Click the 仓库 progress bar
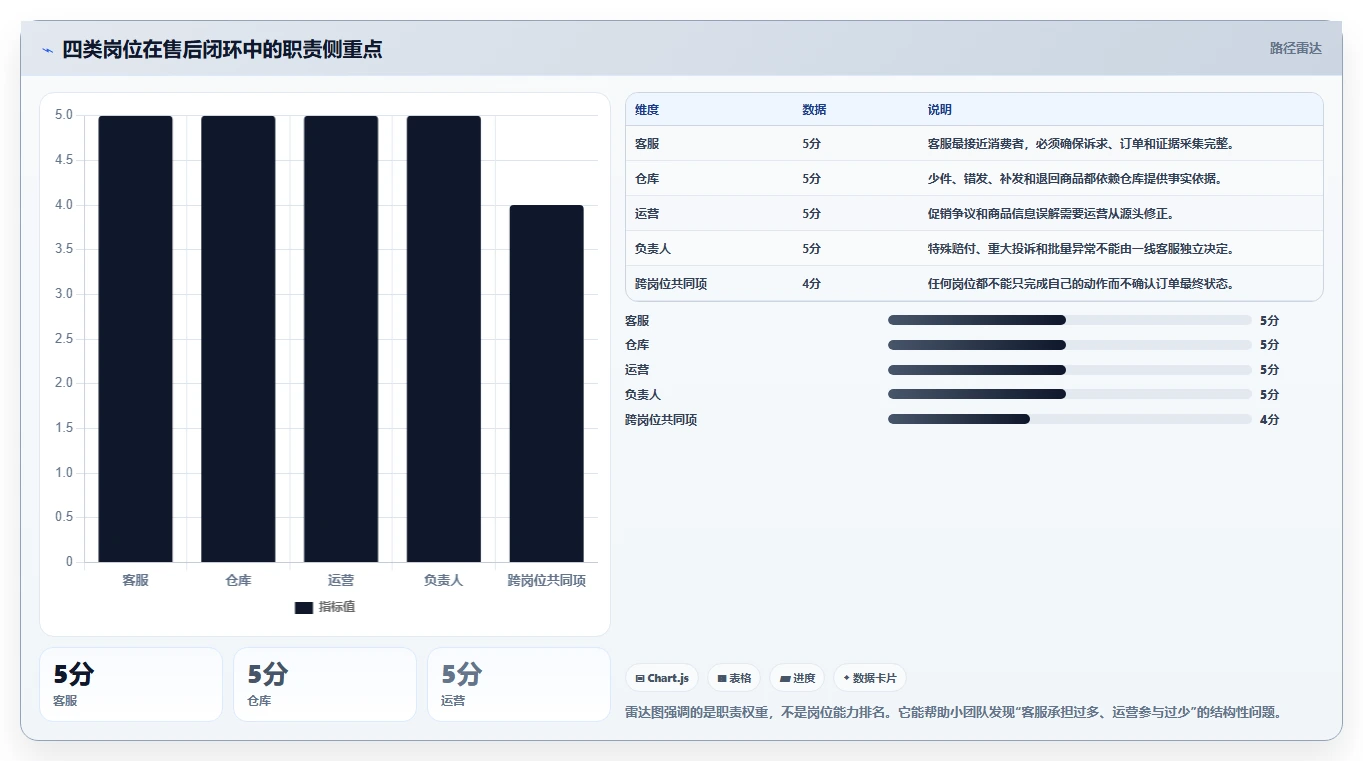This screenshot has height=761, width=1363. 1070,345
